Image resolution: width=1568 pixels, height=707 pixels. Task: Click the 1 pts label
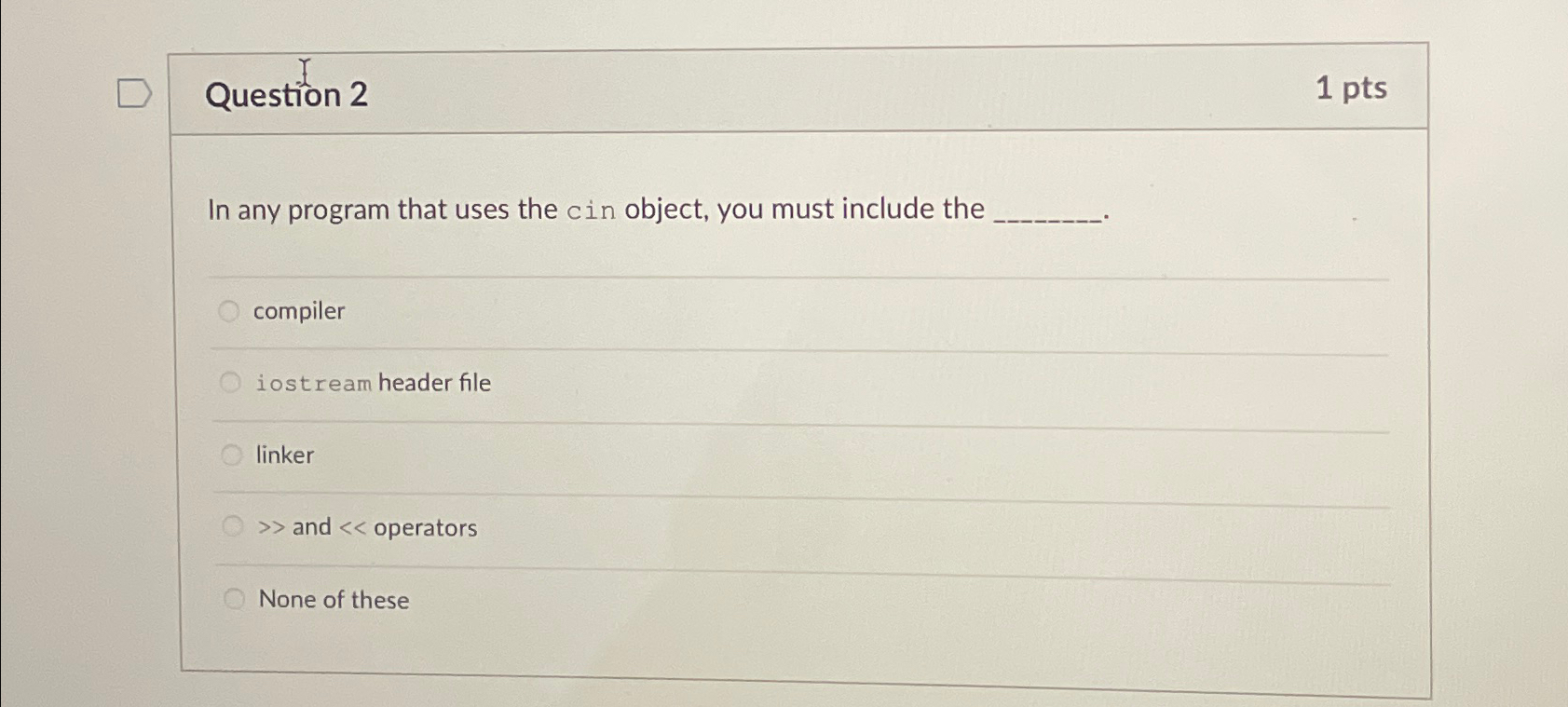[x=1351, y=88]
